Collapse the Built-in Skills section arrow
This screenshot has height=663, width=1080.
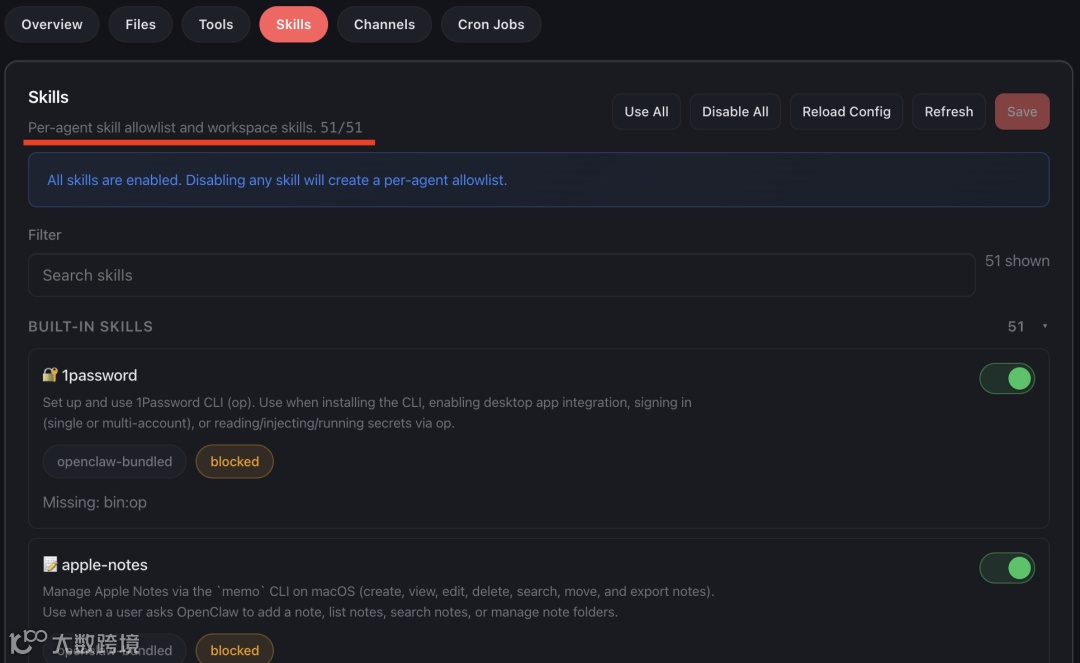click(x=1045, y=326)
